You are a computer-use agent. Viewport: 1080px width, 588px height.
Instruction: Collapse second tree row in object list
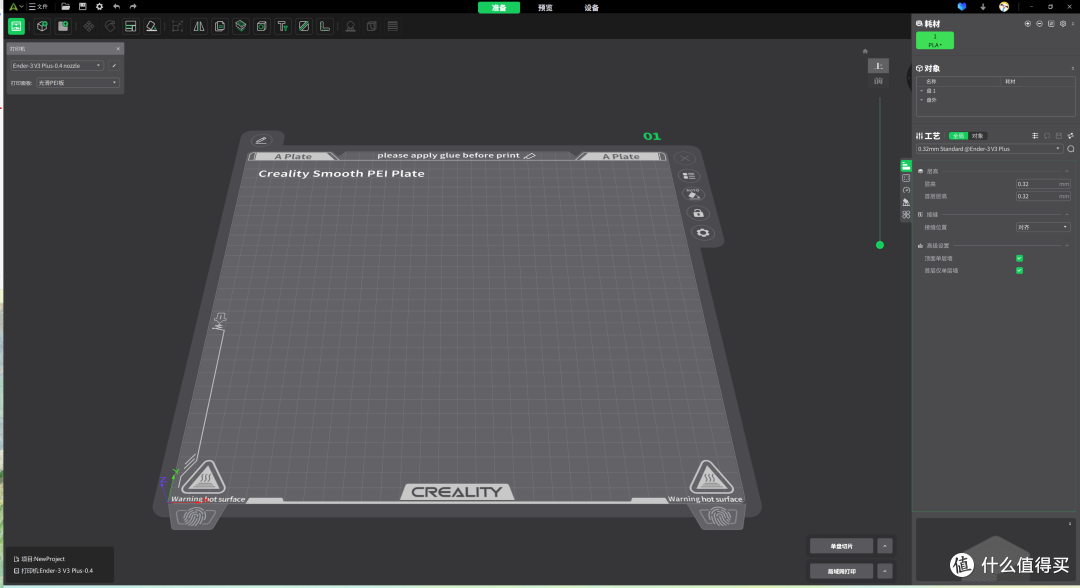922,100
